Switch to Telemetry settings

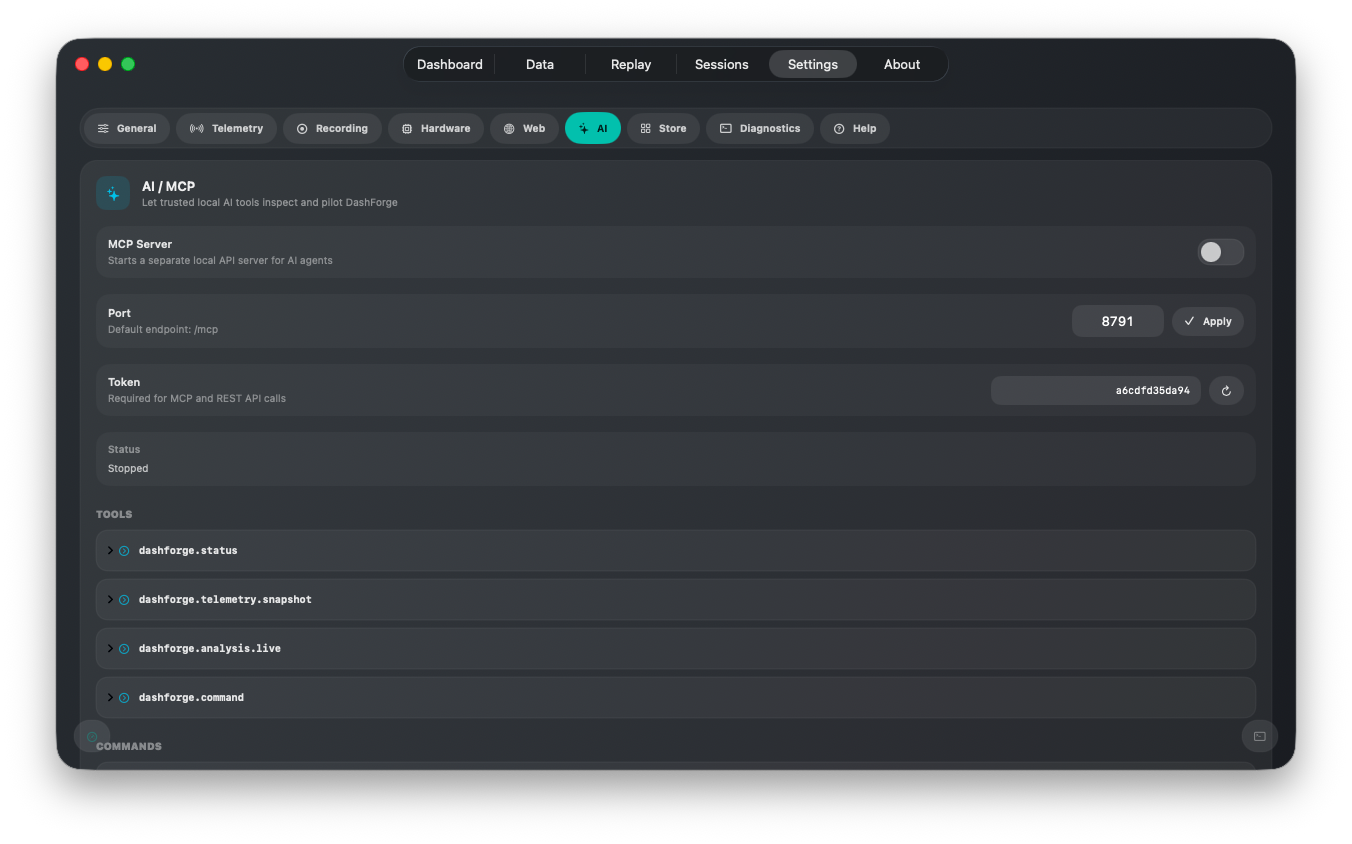pyautogui.click(x=226, y=128)
